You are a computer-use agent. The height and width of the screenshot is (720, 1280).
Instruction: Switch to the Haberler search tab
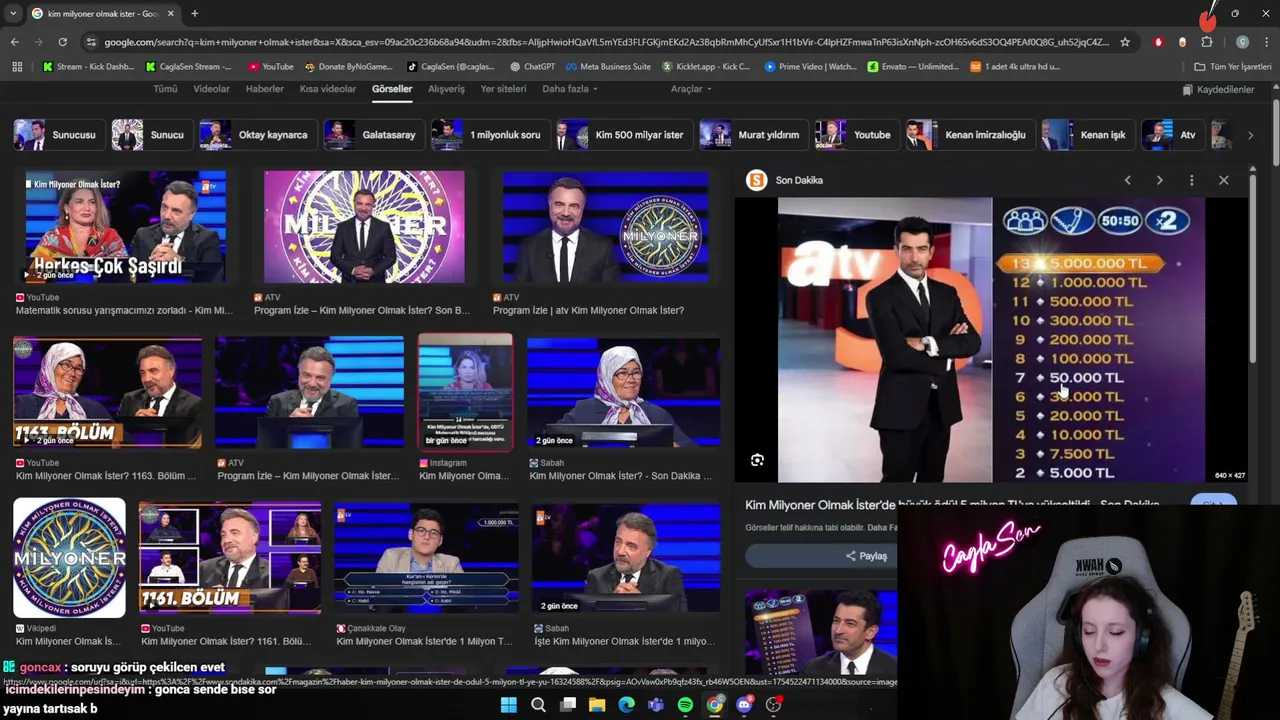tap(265, 89)
